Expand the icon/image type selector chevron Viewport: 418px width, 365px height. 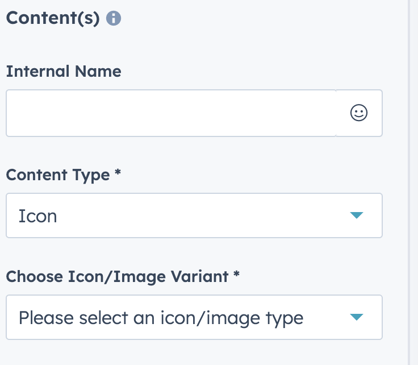[x=356, y=317]
